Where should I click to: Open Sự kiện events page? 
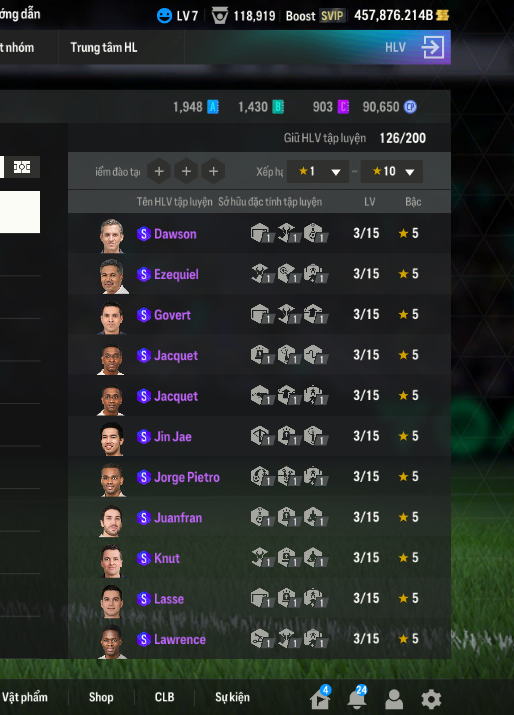coord(232,697)
